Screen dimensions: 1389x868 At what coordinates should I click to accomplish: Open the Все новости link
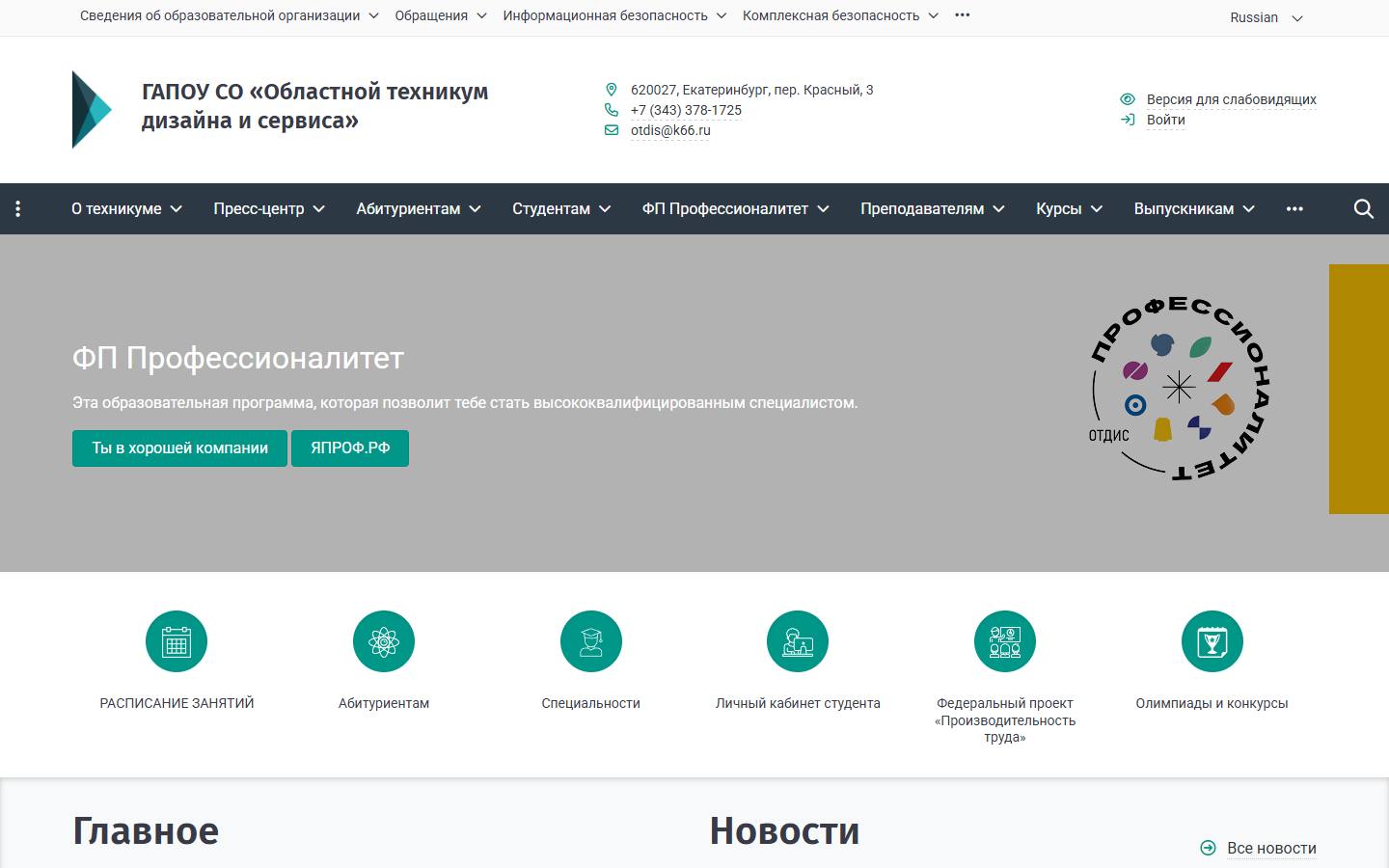coord(1271,848)
